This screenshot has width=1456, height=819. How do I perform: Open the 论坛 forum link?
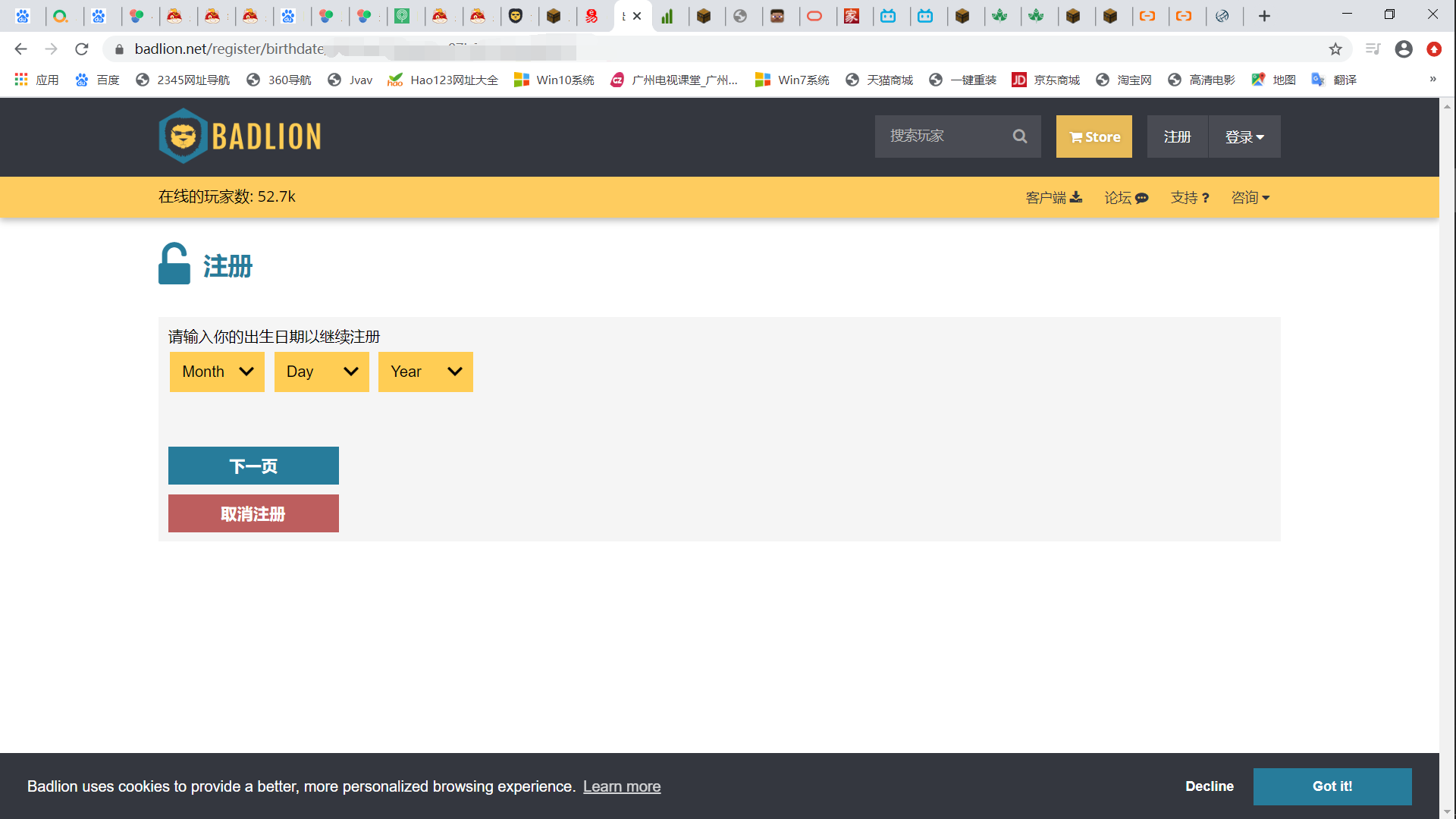[x=1126, y=198]
